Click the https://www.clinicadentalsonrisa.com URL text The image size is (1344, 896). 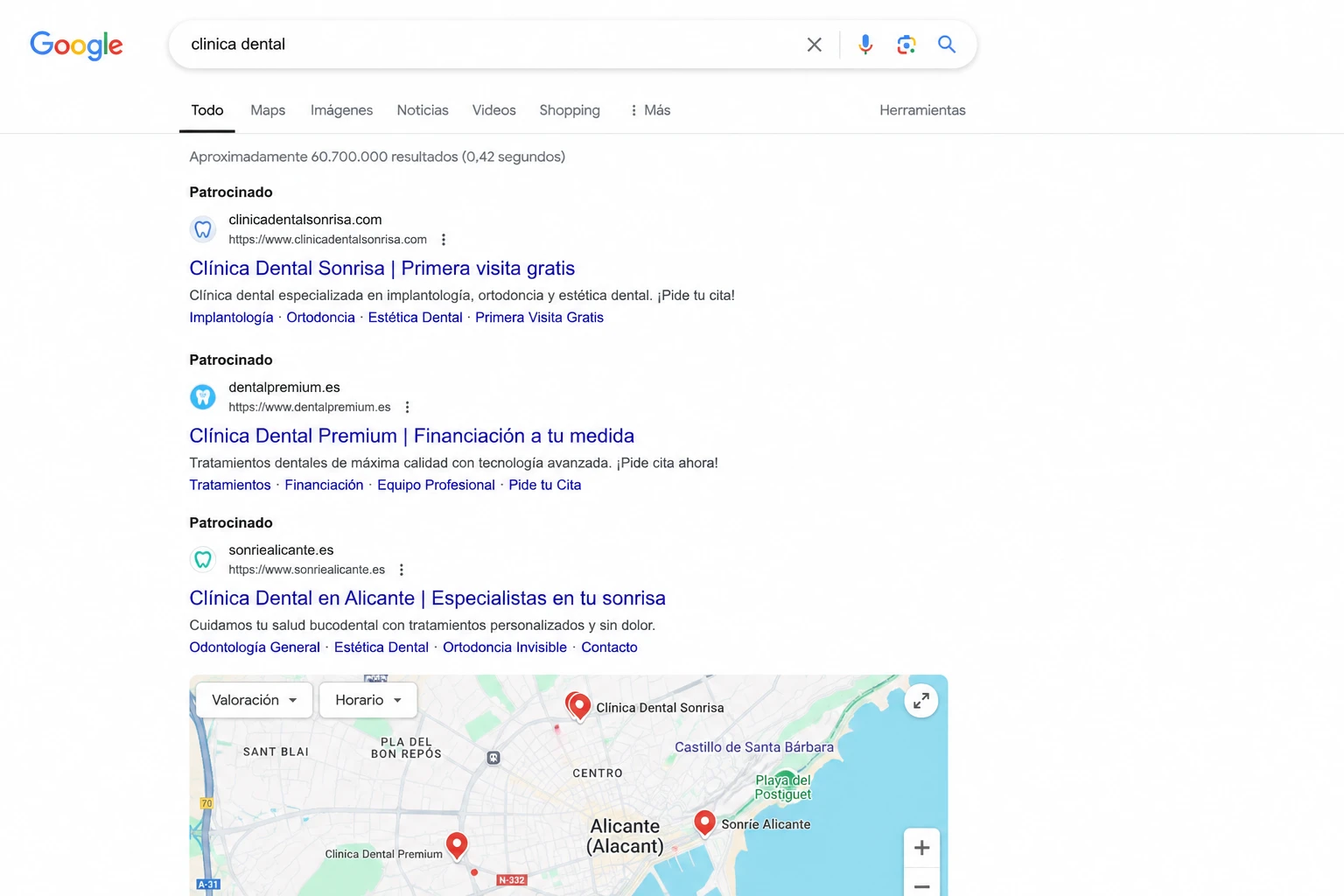pyautogui.click(x=328, y=240)
